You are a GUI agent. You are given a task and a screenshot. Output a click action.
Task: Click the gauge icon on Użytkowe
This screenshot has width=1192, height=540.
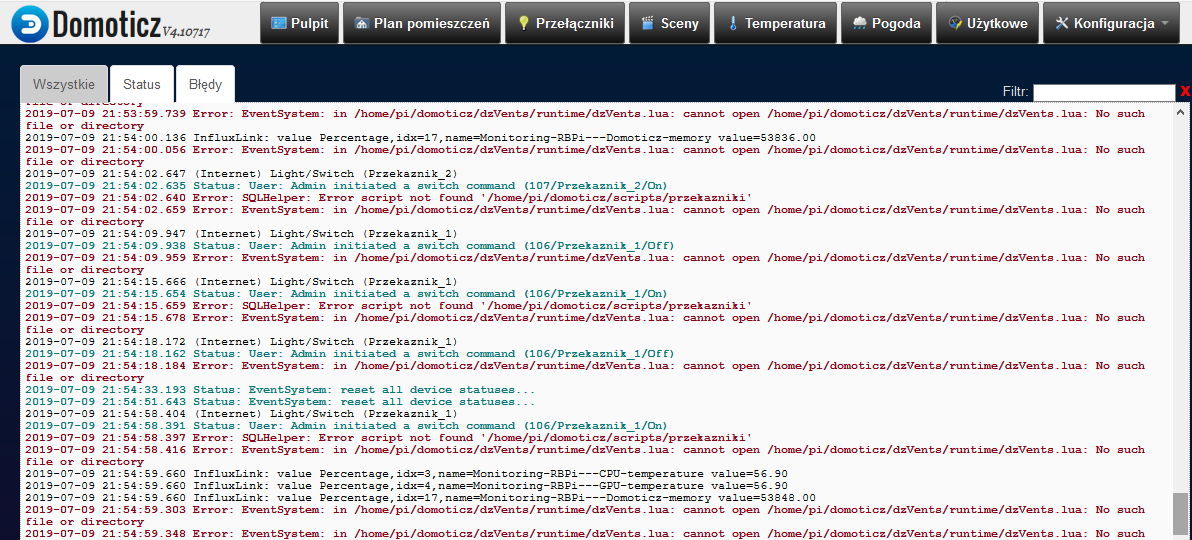click(955, 23)
